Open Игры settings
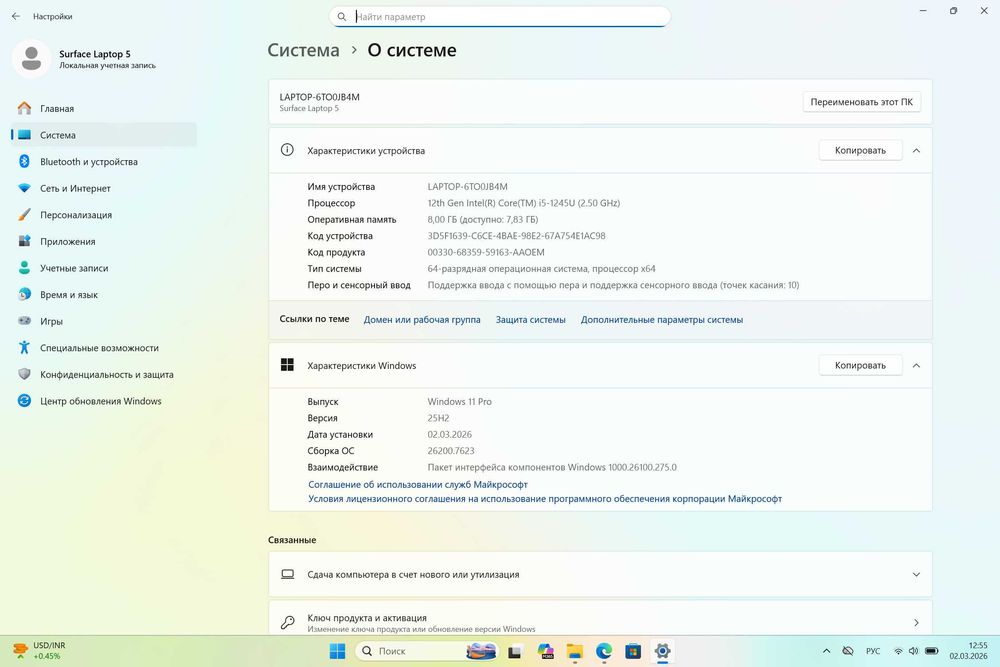 104,321
